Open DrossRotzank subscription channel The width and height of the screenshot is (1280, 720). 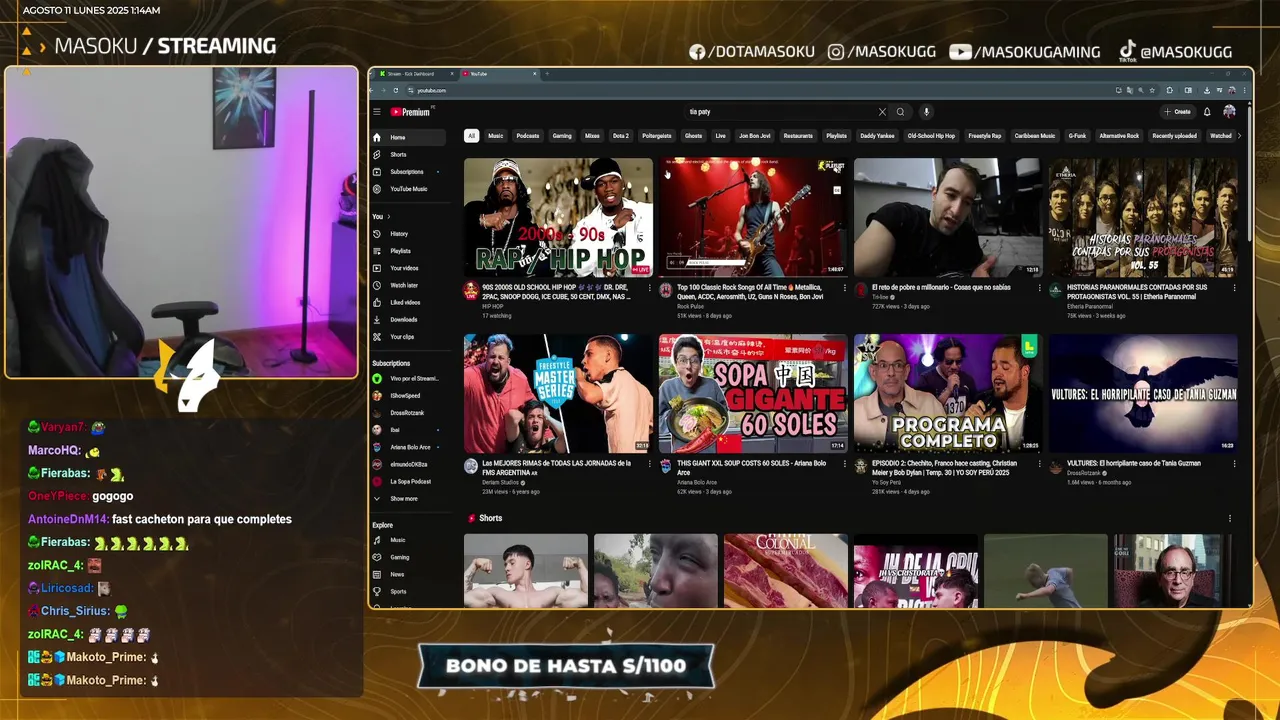click(x=406, y=413)
